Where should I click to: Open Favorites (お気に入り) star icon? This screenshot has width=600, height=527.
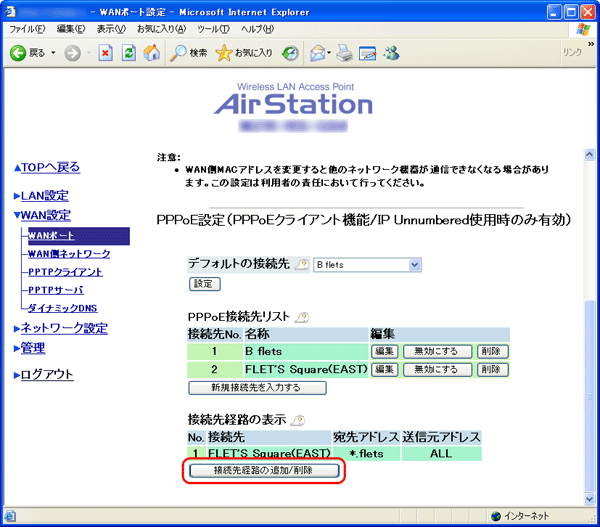coord(224,53)
